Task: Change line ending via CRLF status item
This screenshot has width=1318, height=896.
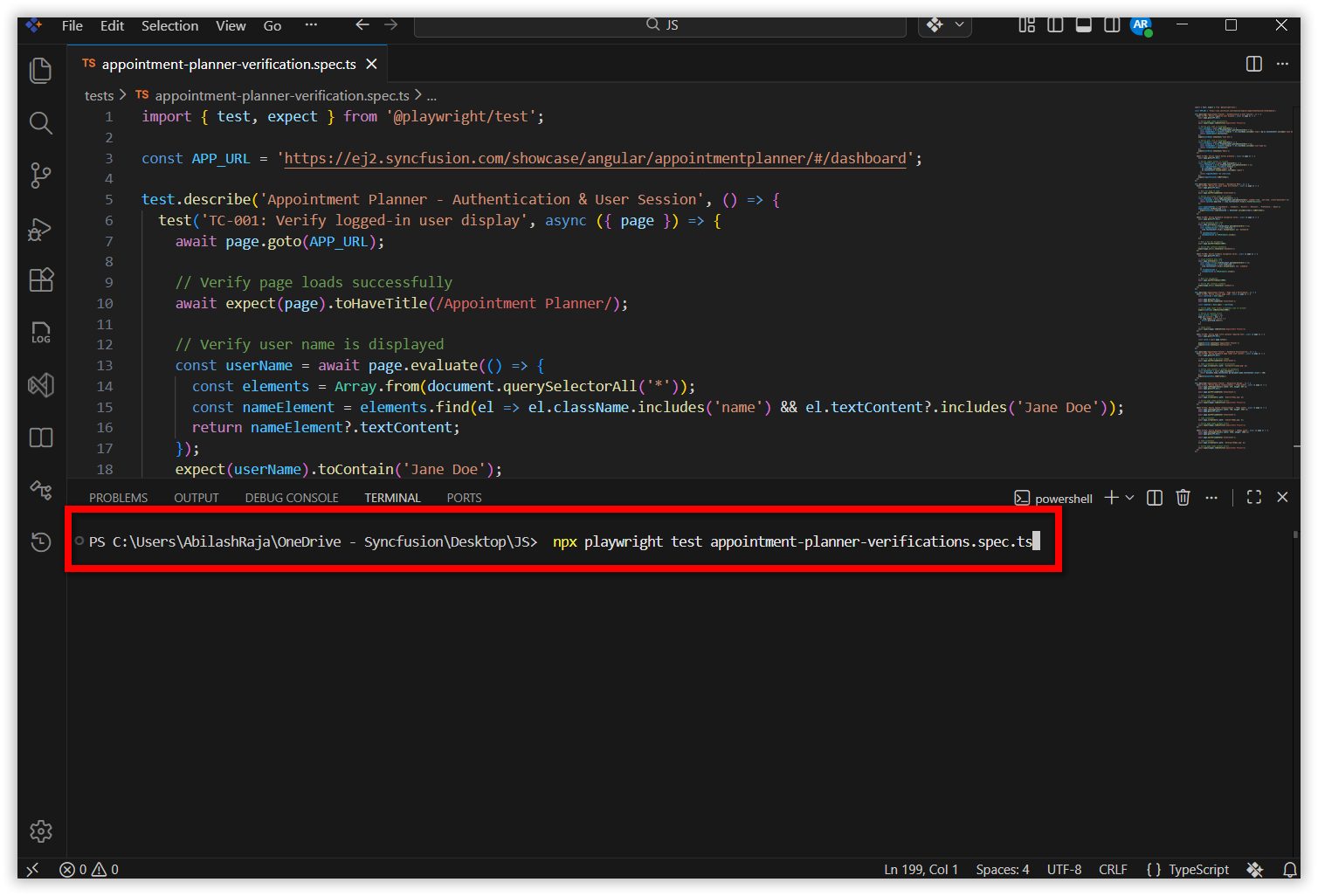Action: [x=1113, y=870]
